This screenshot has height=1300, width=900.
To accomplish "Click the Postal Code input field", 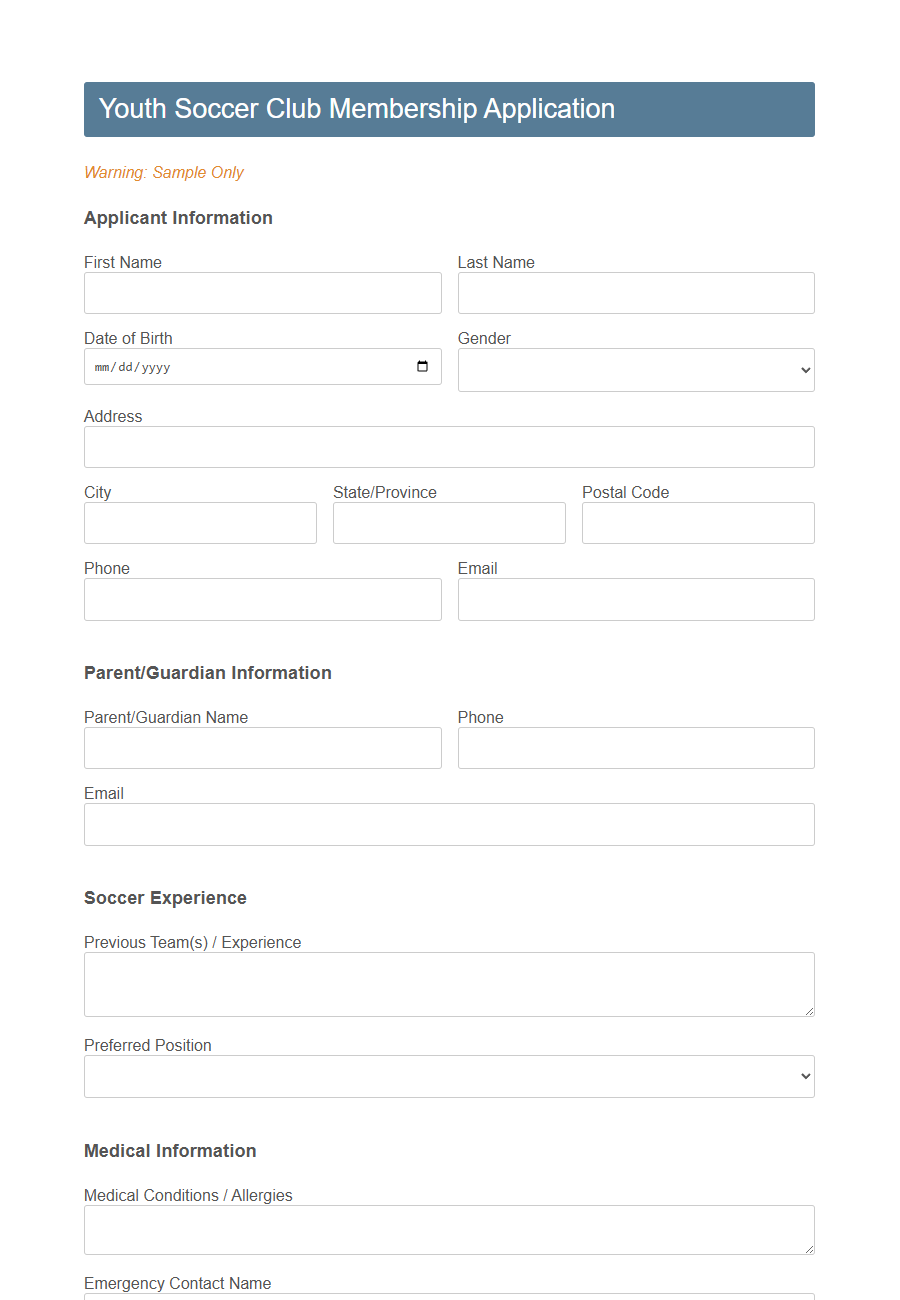I will coord(697,523).
